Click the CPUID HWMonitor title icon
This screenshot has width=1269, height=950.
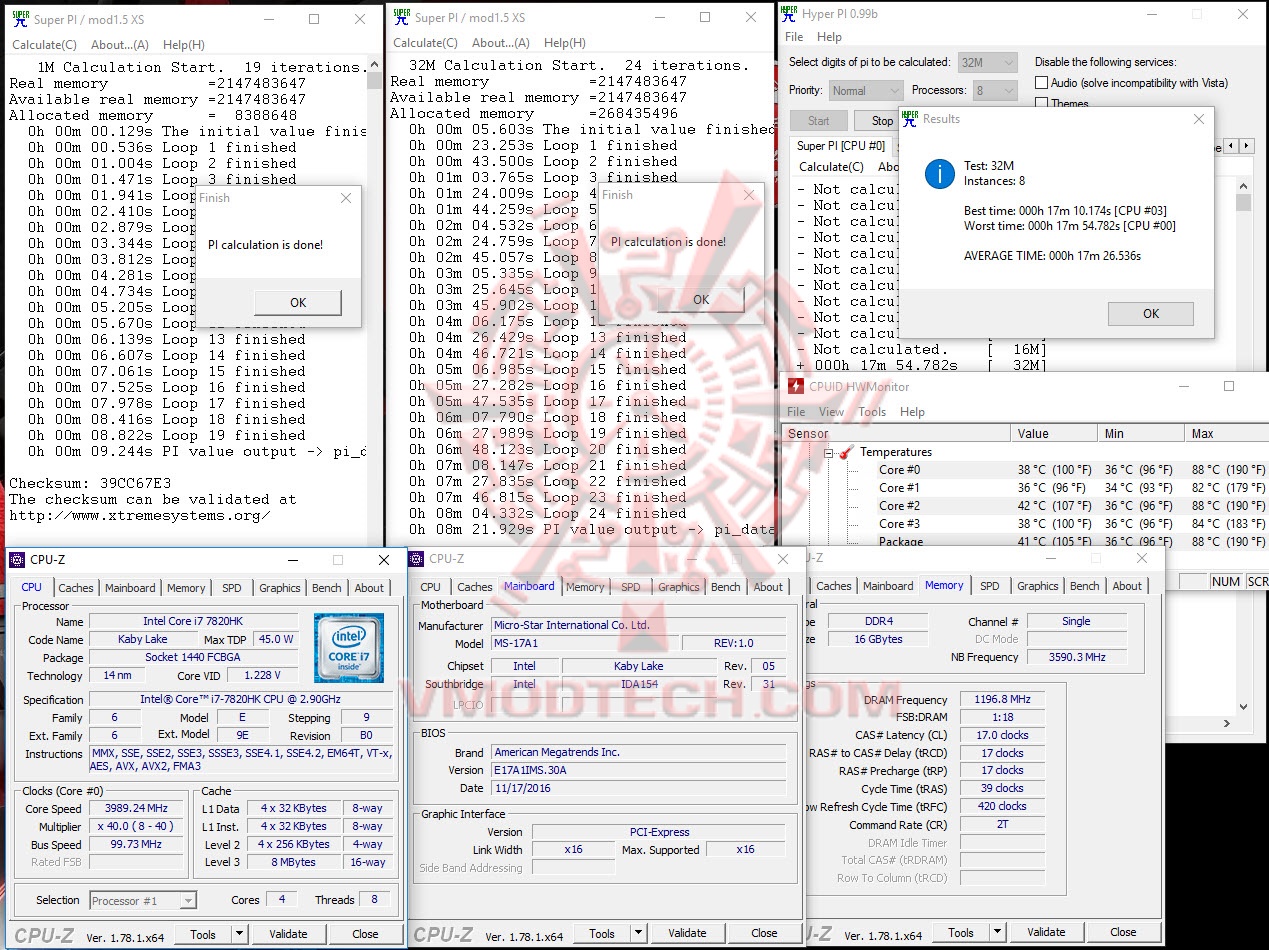(x=796, y=386)
